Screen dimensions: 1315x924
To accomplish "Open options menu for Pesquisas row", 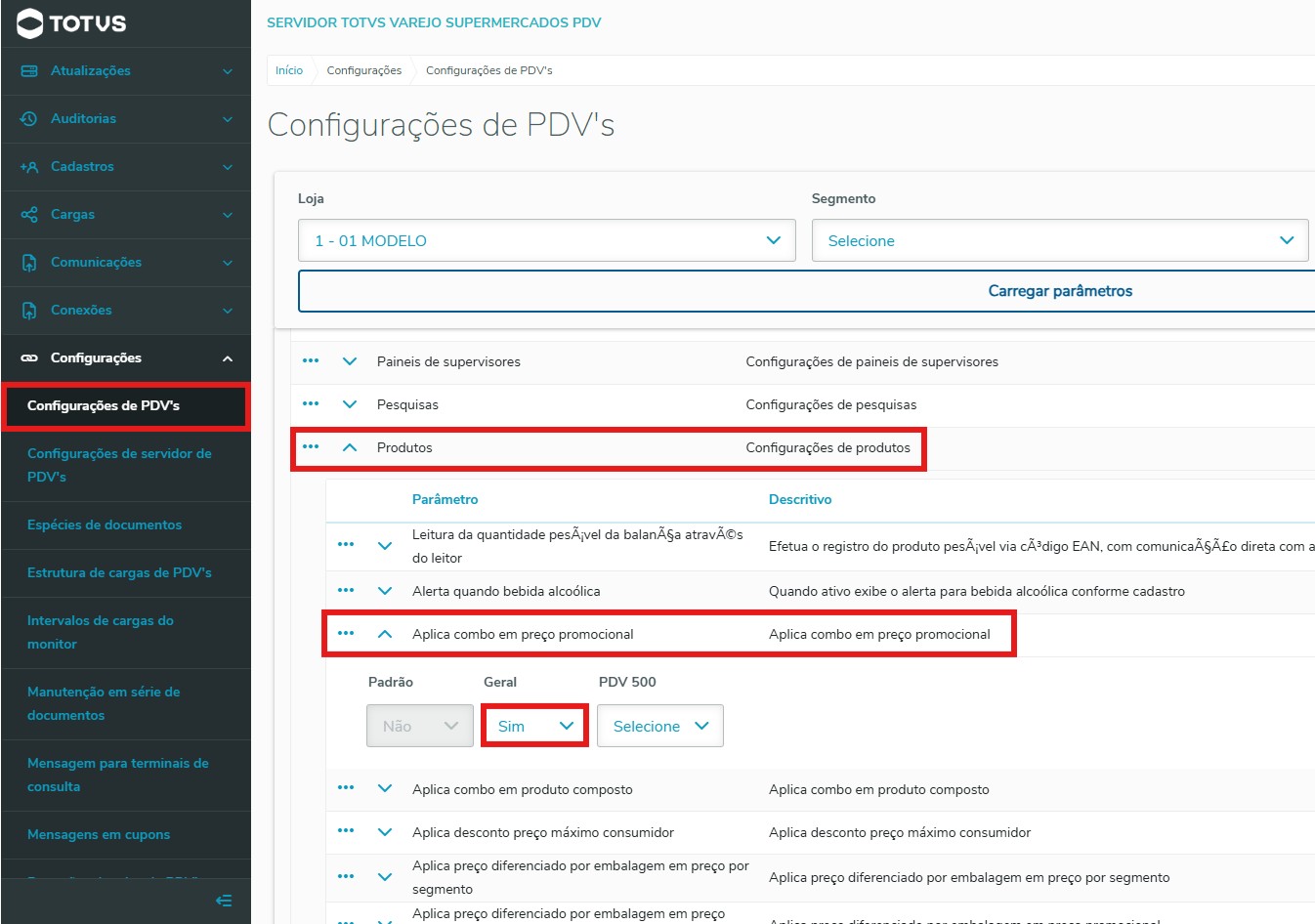I will click(311, 404).
